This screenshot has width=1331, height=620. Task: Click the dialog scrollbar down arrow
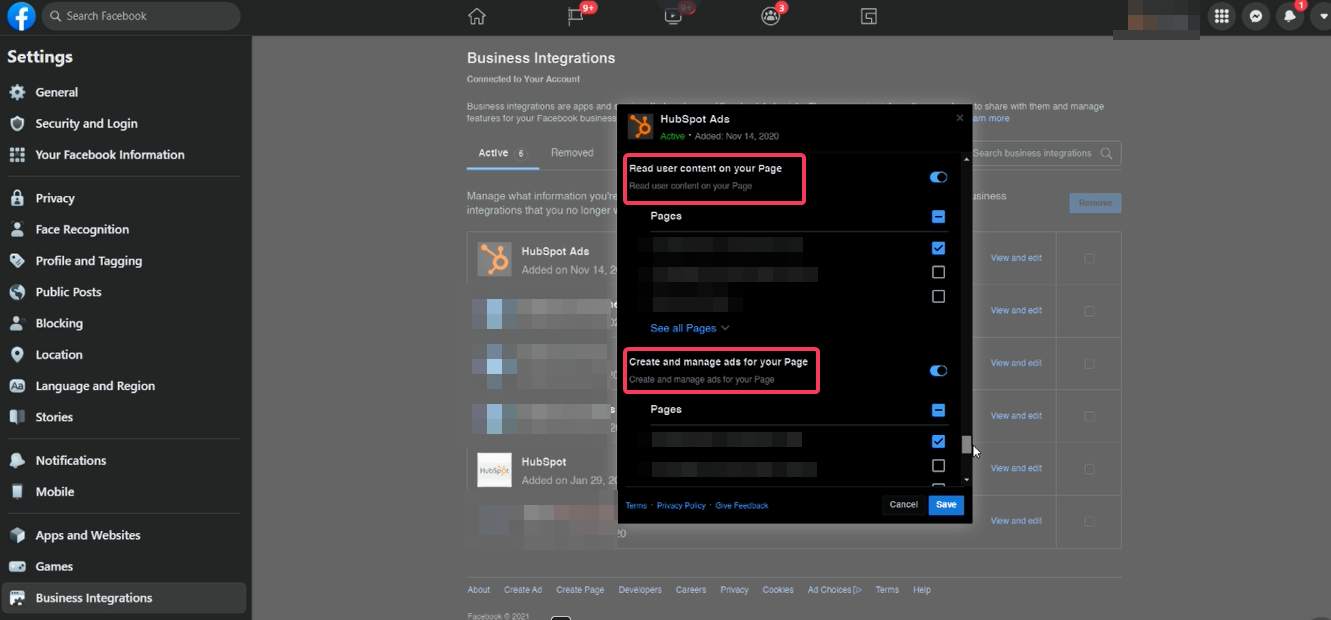click(x=966, y=481)
